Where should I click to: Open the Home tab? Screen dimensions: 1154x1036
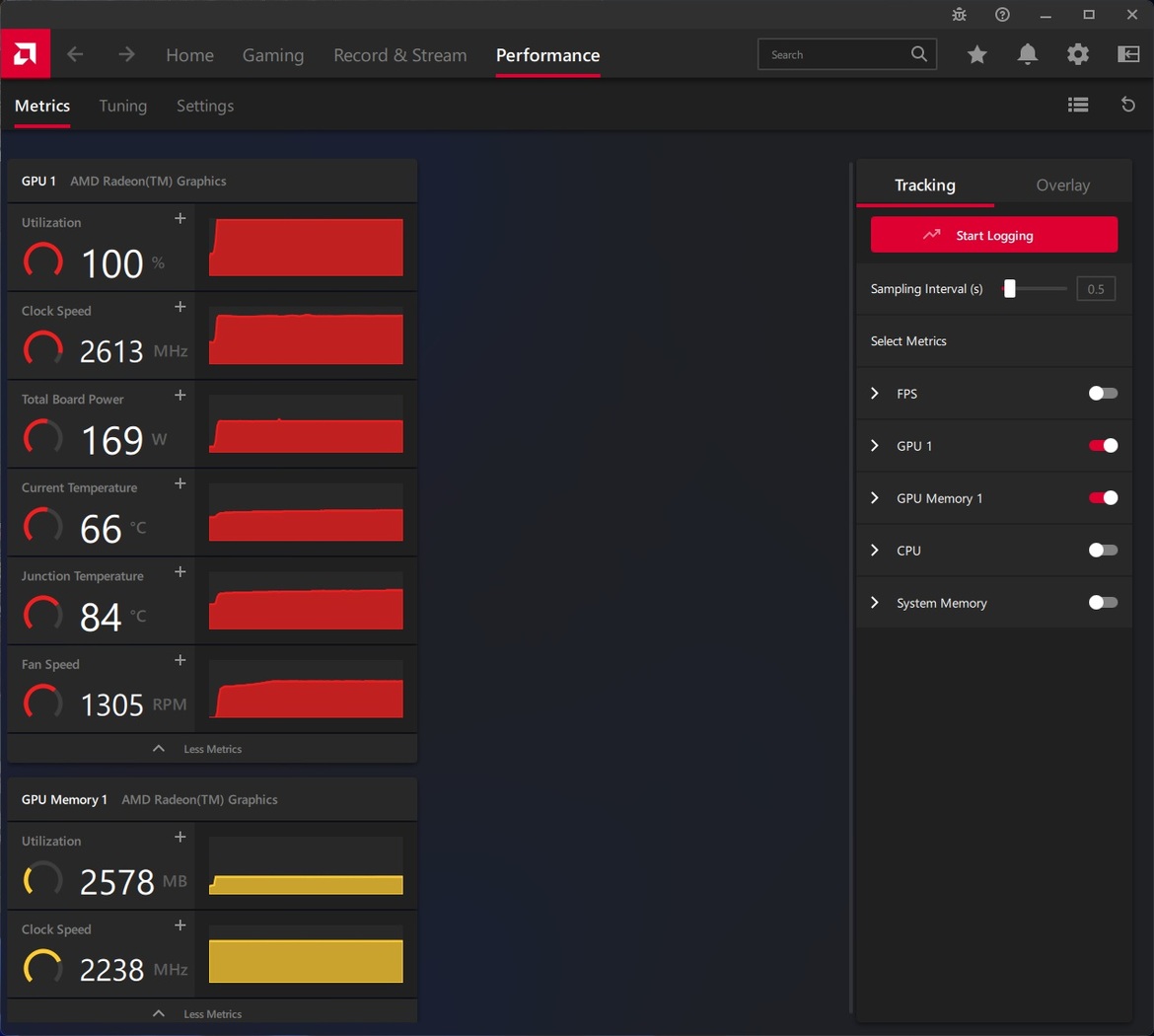(x=190, y=55)
